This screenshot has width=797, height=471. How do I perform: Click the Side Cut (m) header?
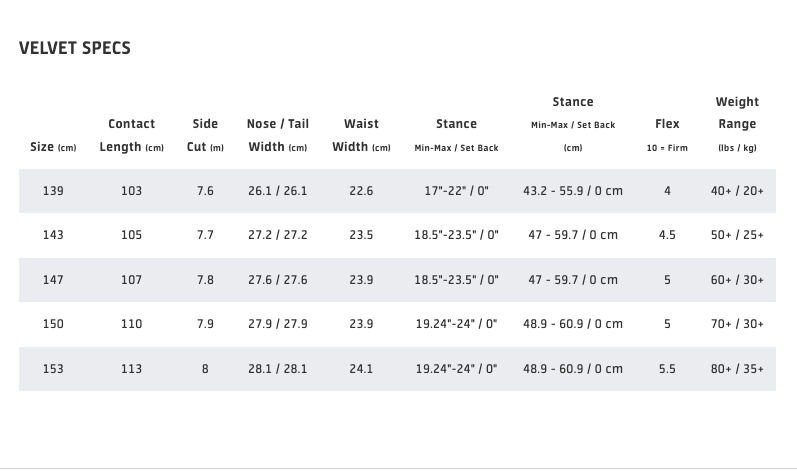click(205, 135)
